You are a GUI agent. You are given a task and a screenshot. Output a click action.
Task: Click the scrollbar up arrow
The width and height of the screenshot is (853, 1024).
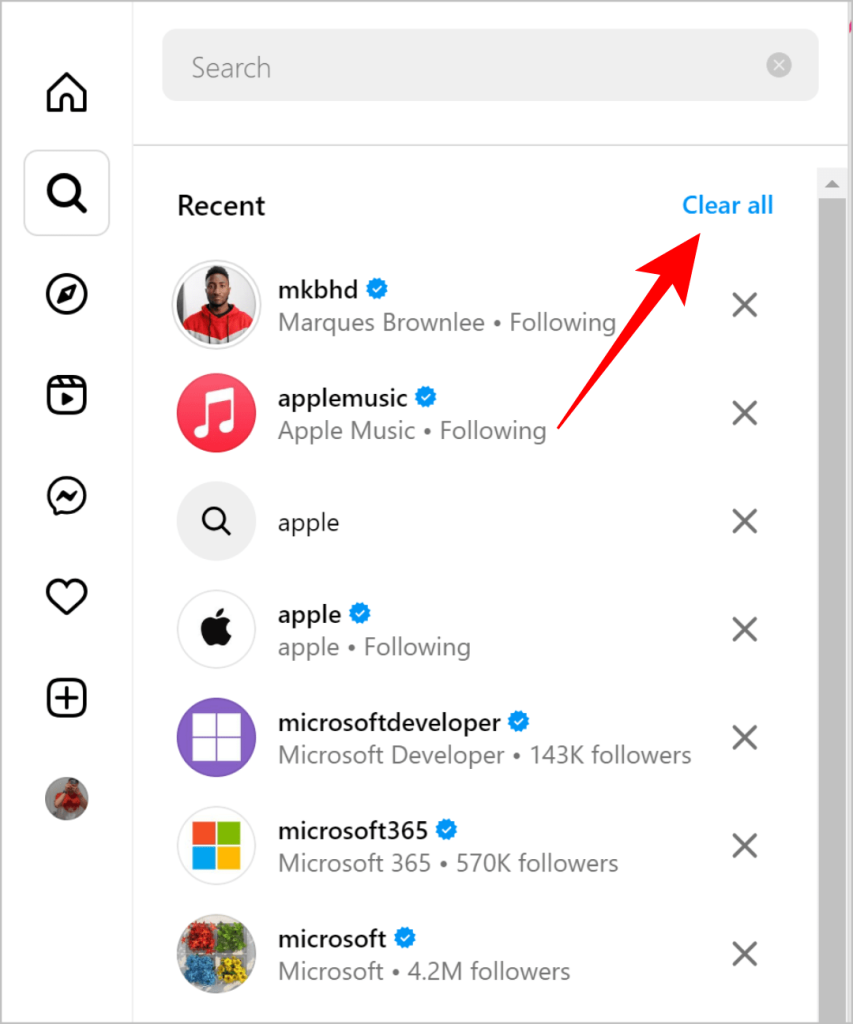click(831, 183)
